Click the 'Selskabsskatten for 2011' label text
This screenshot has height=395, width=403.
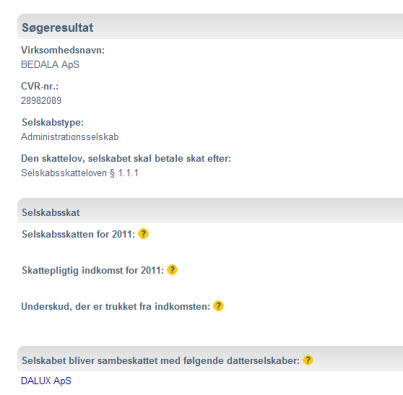click(78, 234)
